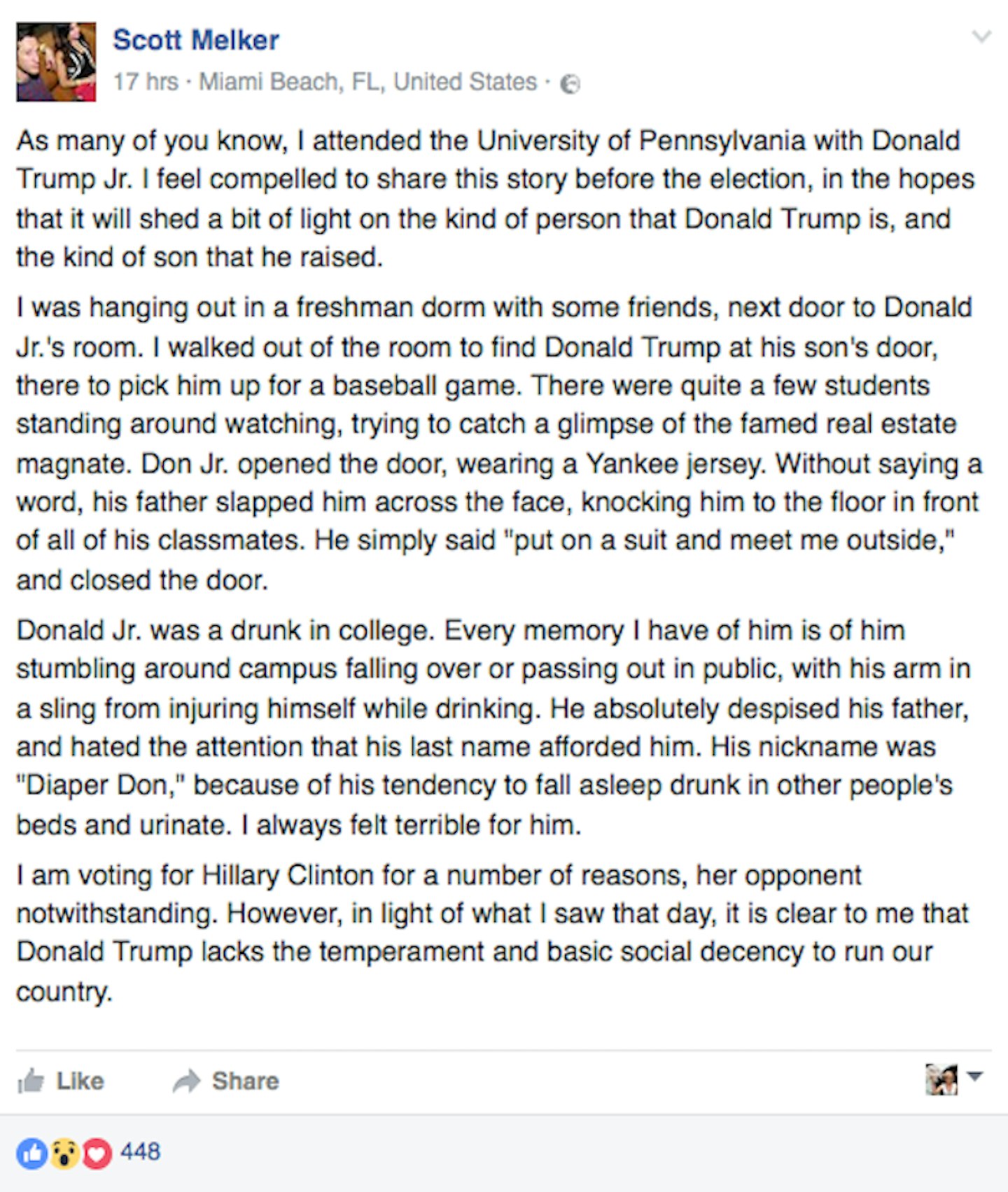Click the Share text label
The image size is (1008, 1192).
click(x=246, y=1081)
